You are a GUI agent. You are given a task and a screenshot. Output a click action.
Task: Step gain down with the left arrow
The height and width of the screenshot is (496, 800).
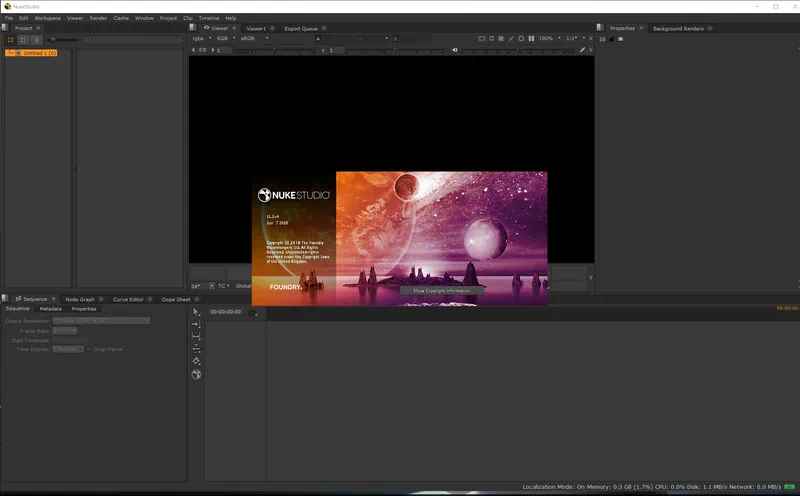[193, 50]
